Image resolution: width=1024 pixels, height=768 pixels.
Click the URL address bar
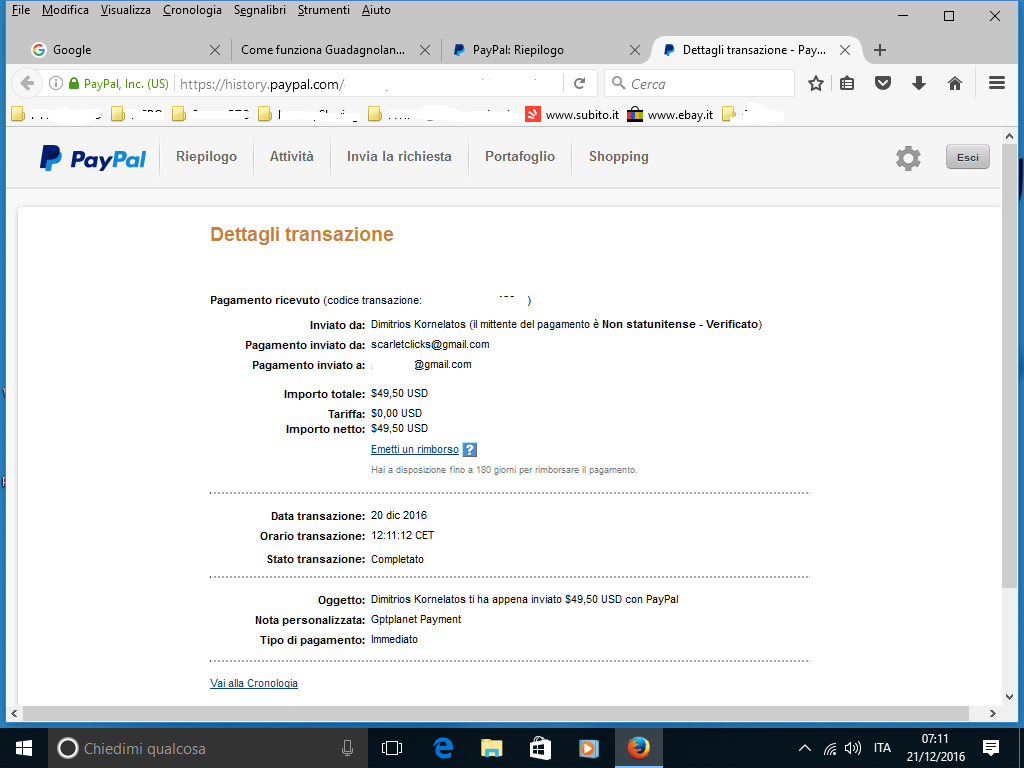point(369,84)
